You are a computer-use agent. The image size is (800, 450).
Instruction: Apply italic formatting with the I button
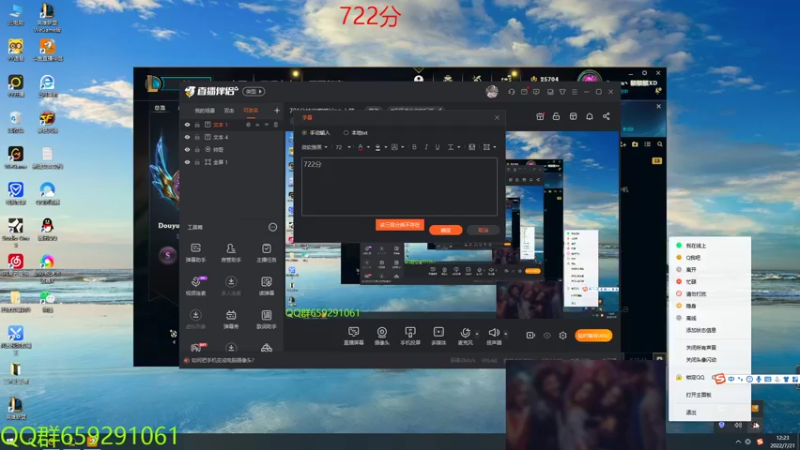(426, 147)
